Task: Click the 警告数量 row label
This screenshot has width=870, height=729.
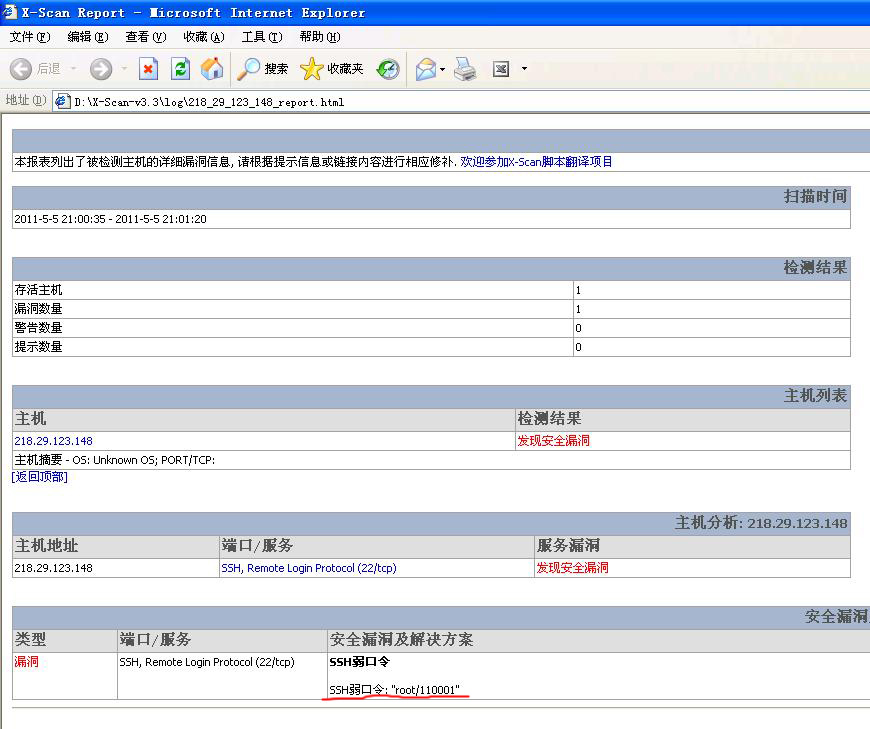Action: coord(38,328)
